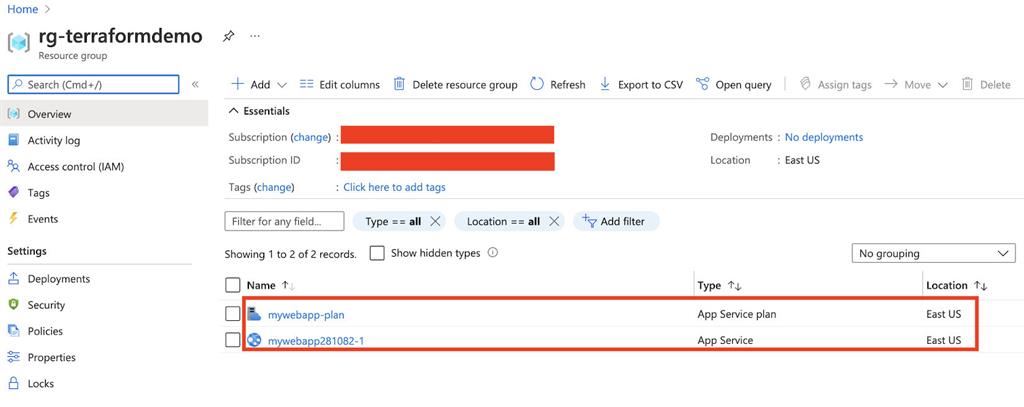Image resolution: width=1024 pixels, height=407 pixels.
Task: Expand the Move dropdown menu
Action: (942, 85)
